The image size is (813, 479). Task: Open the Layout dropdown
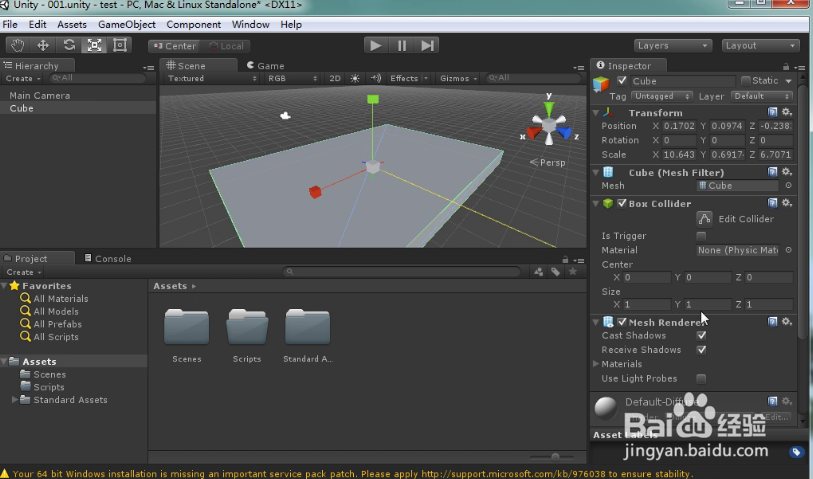click(x=760, y=46)
